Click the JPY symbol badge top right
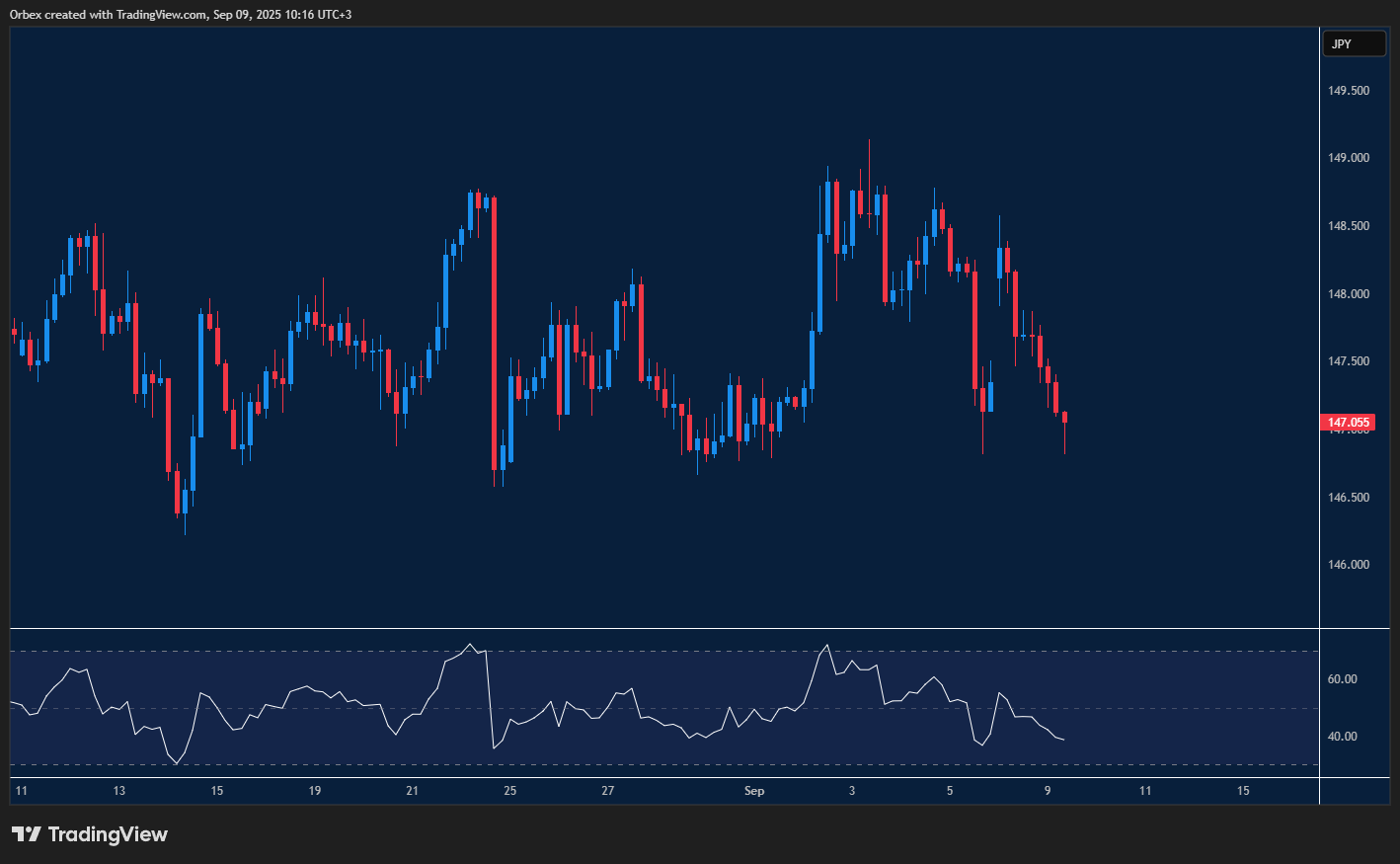The width and height of the screenshot is (1400, 864). (x=1354, y=43)
